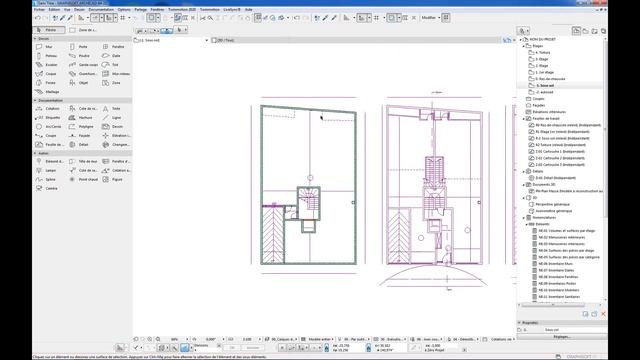Select the Polyligne tool
The image size is (640, 360).
[x=82, y=127]
